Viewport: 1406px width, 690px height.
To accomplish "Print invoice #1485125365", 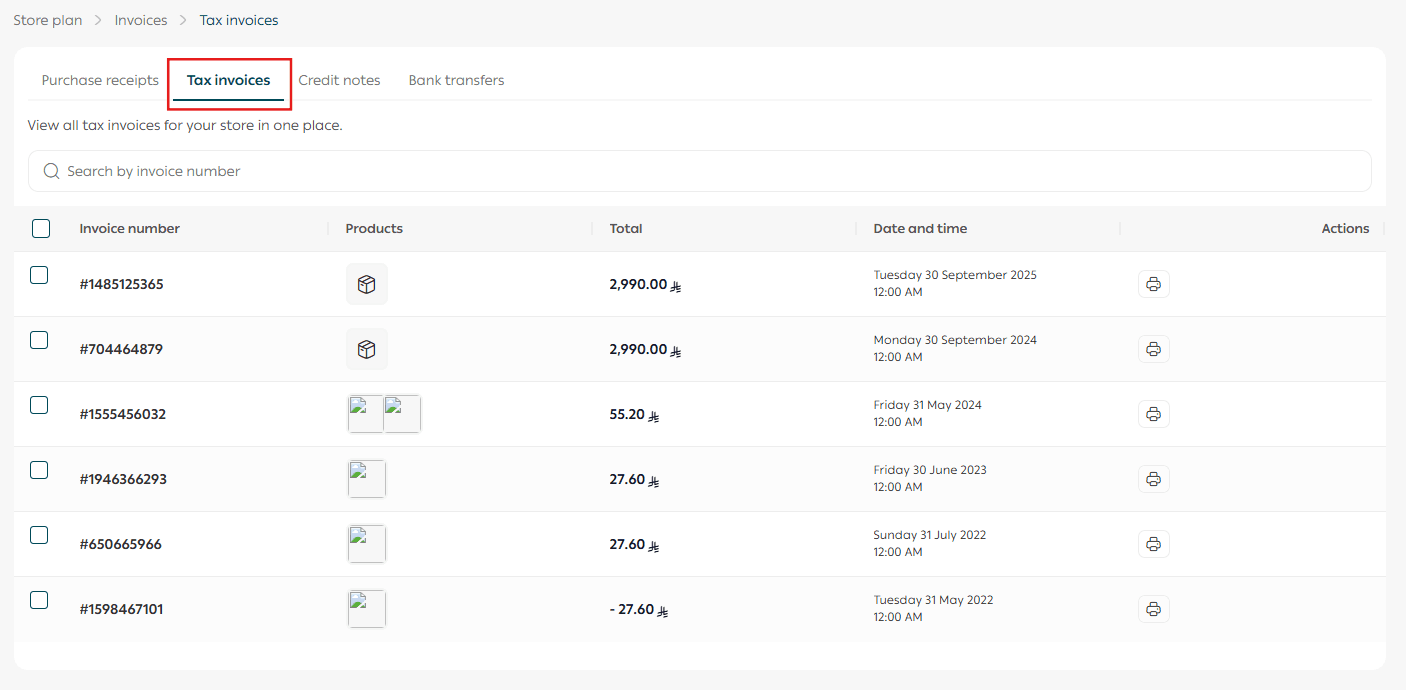I will coord(1153,284).
